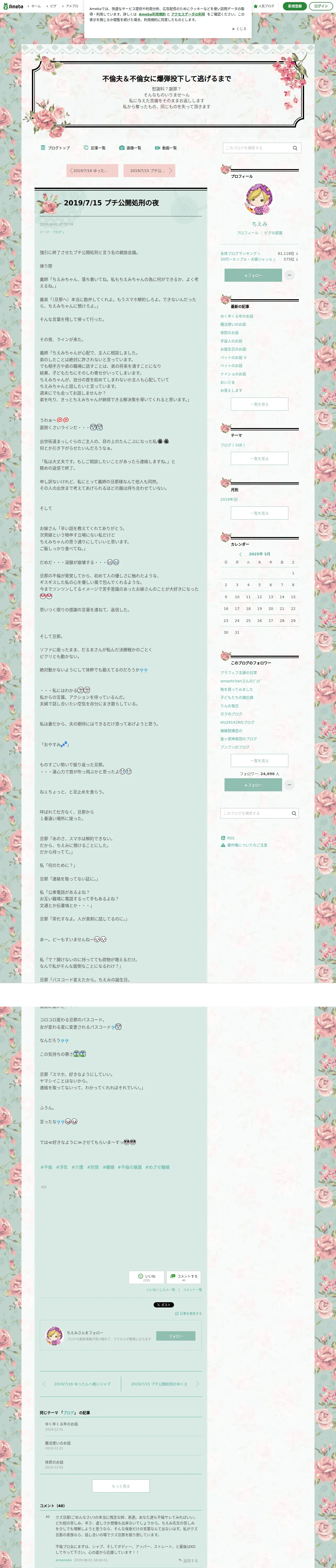336x1568 pixels.
Task: Go to next article 2019/7/15 プチ公… at top
Action: click(x=149, y=170)
